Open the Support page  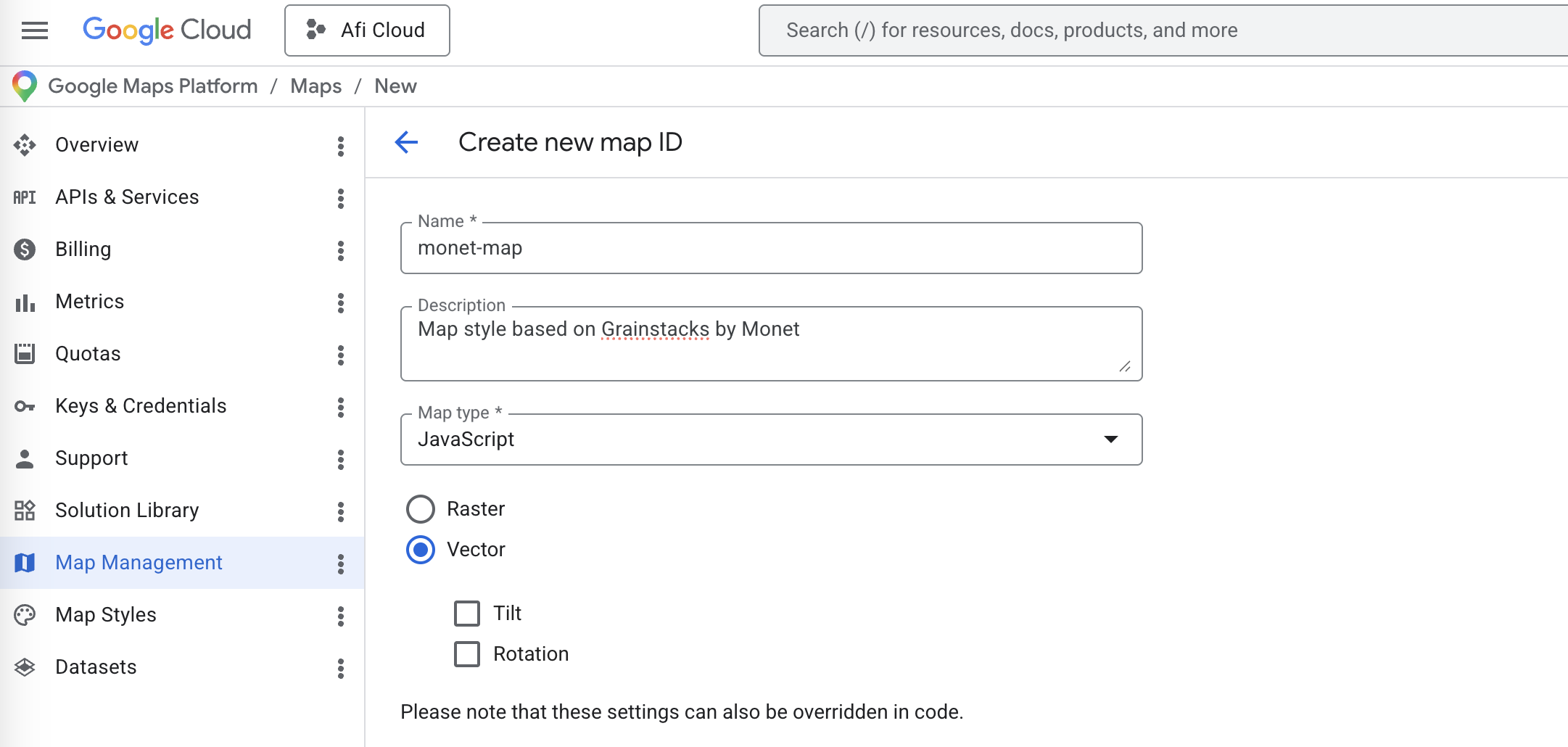click(x=91, y=458)
